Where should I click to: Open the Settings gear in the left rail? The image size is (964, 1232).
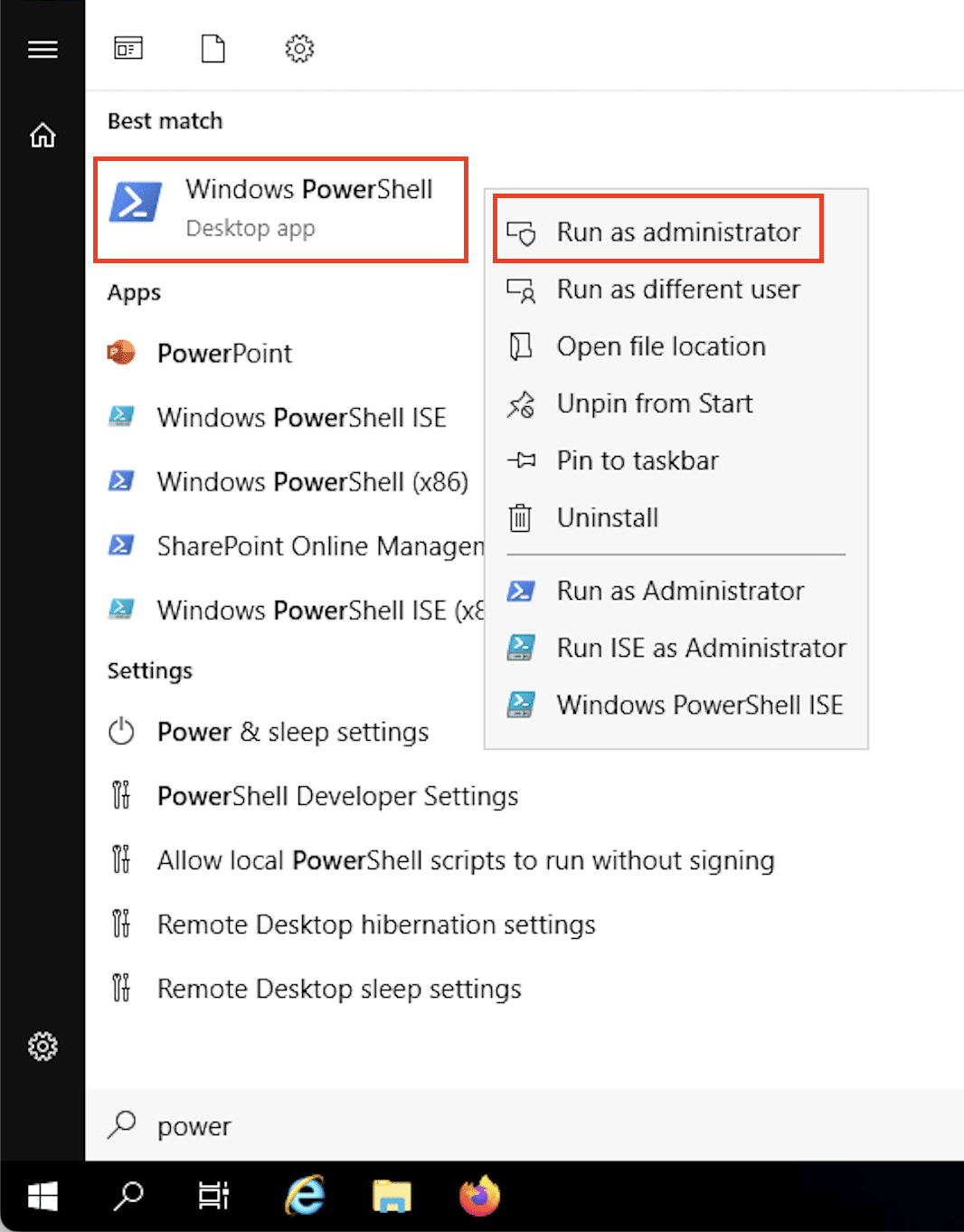pos(43,1047)
